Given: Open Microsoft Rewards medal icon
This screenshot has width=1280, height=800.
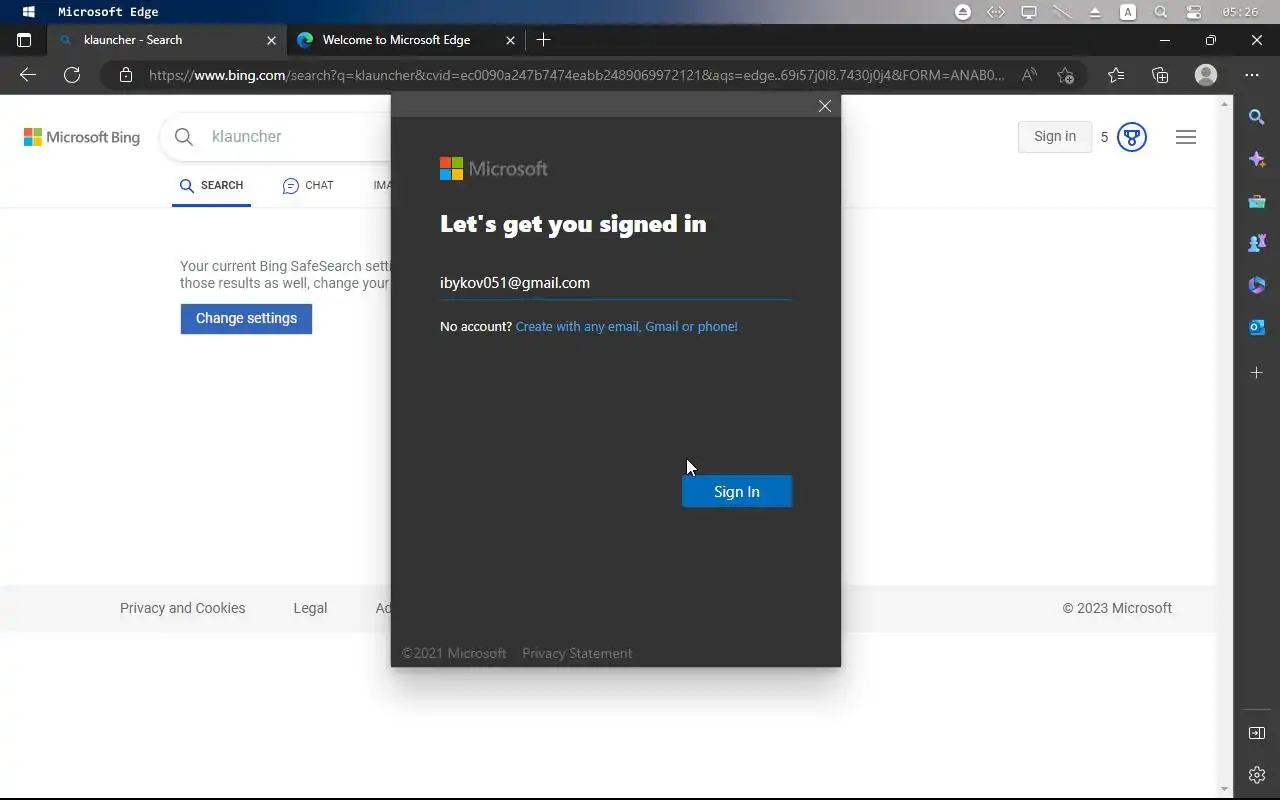Looking at the screenshot, I should (1131, 137).
